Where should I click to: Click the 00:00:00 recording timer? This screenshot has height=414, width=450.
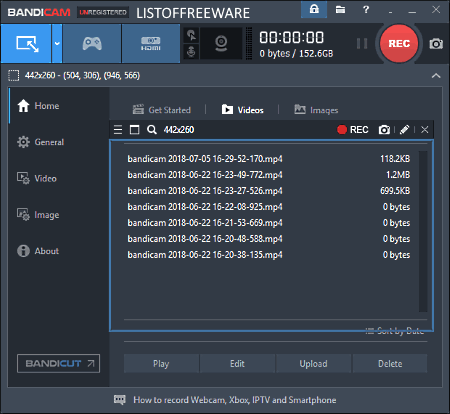click(x=291, y=37)
